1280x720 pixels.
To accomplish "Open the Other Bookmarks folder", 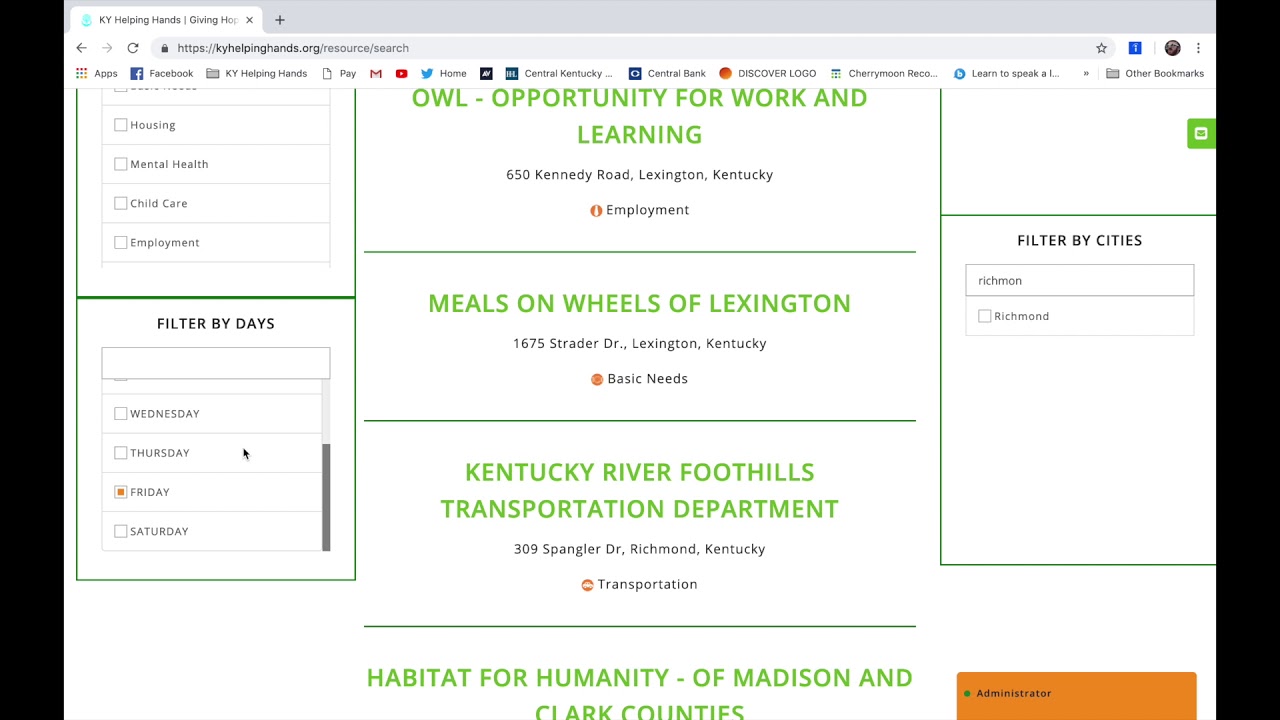I will click(1154, 73).
